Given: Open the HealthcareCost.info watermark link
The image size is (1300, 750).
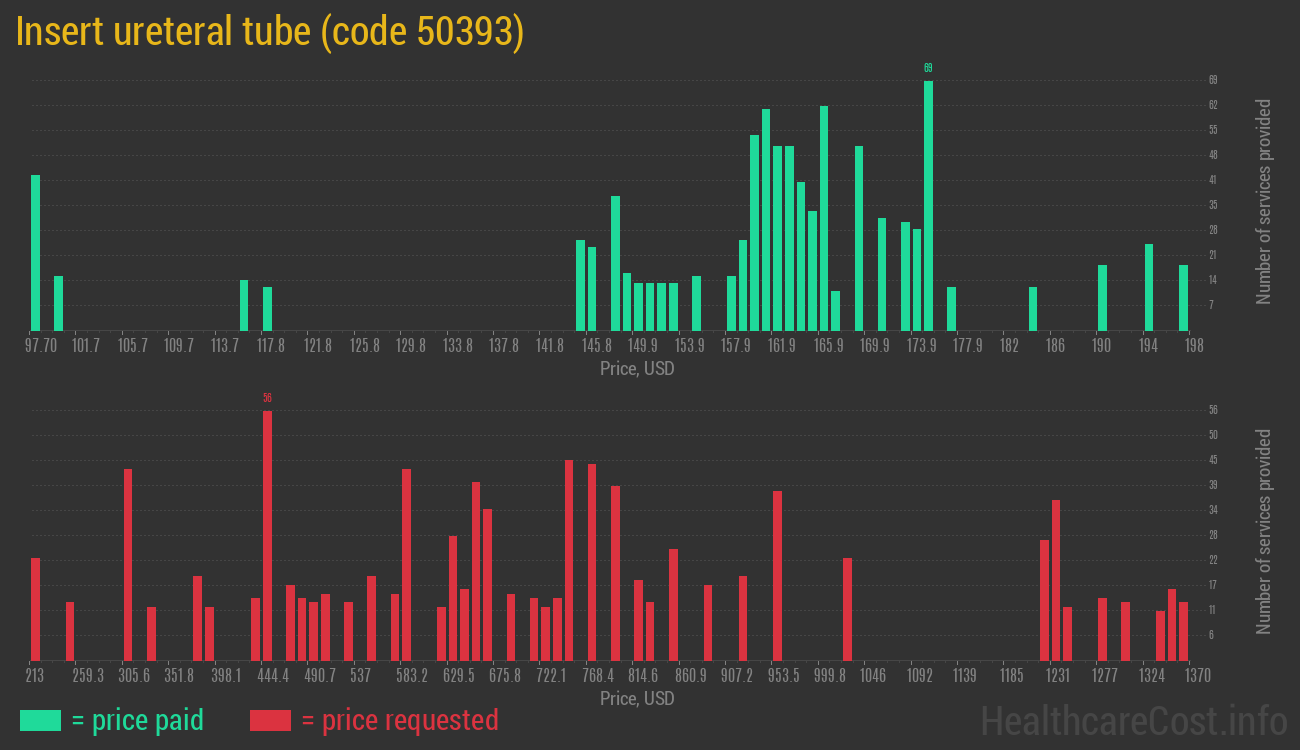Looking at the screenshot, I should 1133,720.
